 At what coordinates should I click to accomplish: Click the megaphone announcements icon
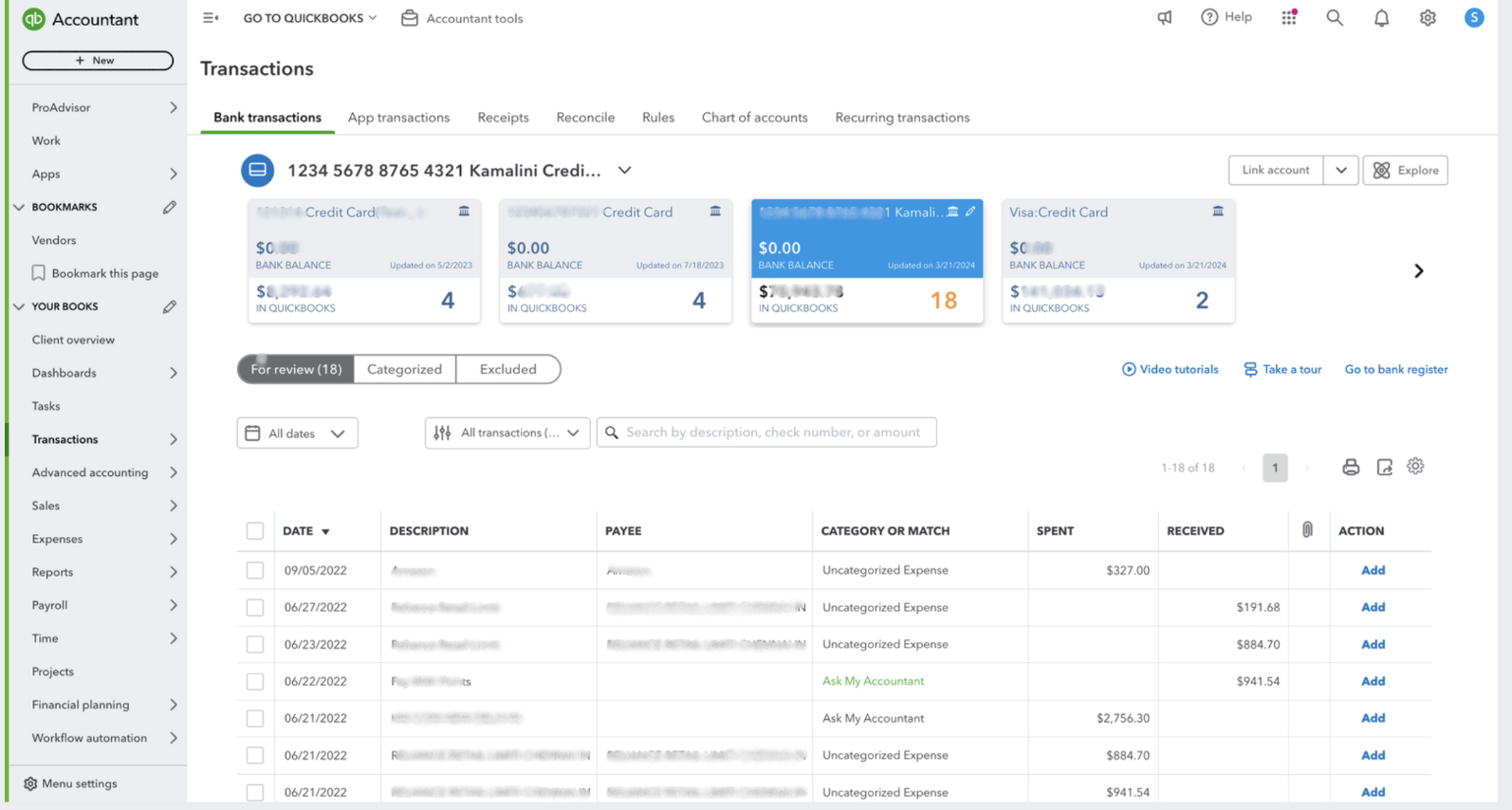(x=1165, y=17)
